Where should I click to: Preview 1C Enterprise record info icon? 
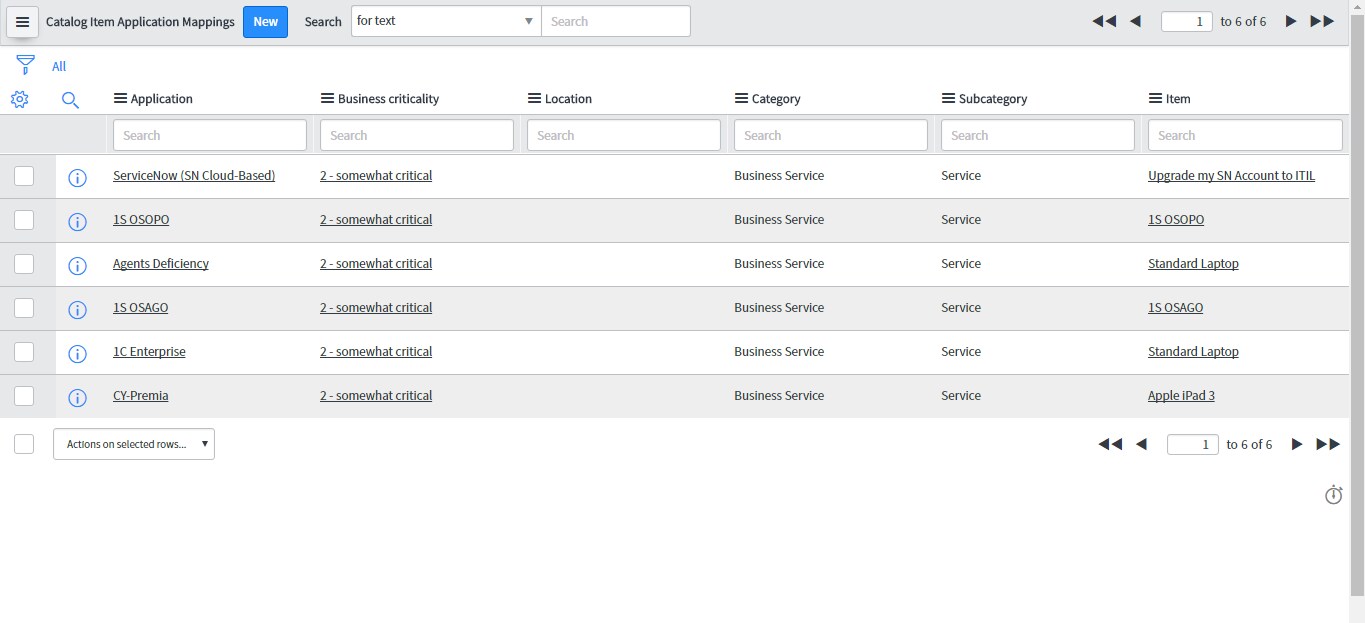click(x=77, y=353)
